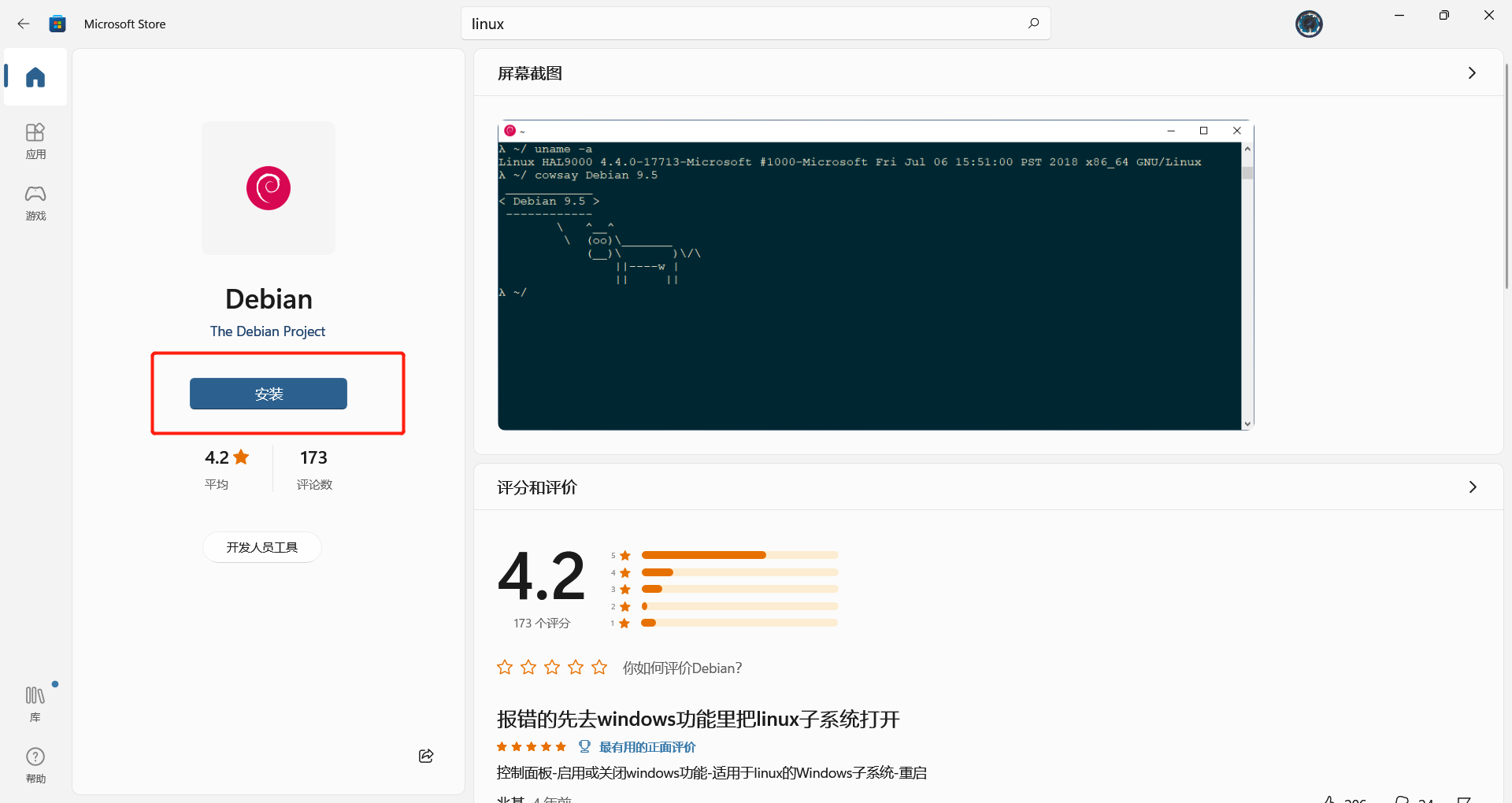Screen dimensions: 1512x803
Task: Restore down the Microsoft Store window
Action: pos(1443,16)
